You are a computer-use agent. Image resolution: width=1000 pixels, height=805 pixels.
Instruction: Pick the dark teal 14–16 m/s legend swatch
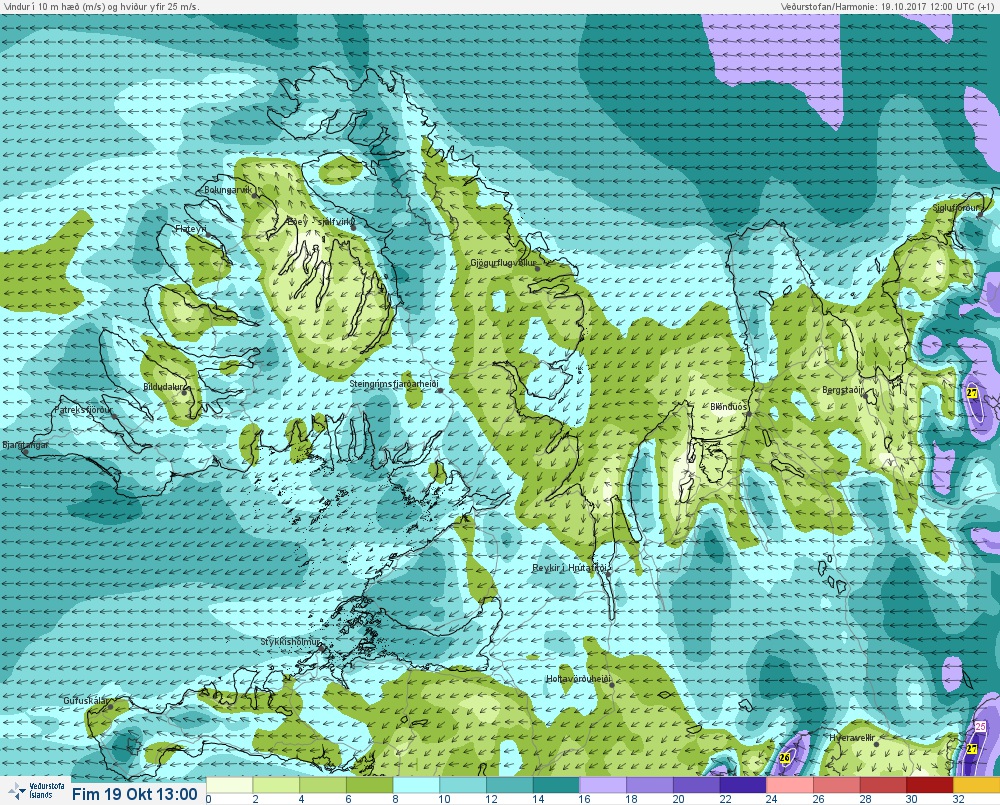click(555, 785)
